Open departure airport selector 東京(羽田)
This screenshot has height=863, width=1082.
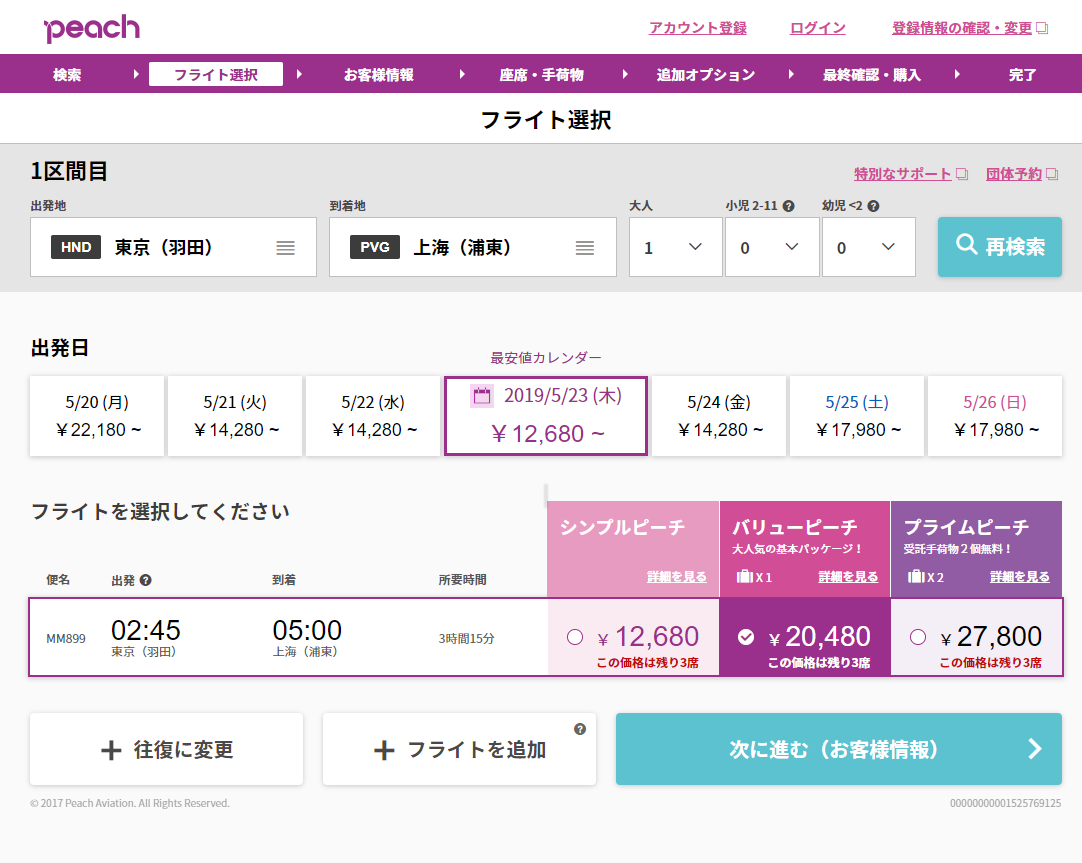coord(173,247)
